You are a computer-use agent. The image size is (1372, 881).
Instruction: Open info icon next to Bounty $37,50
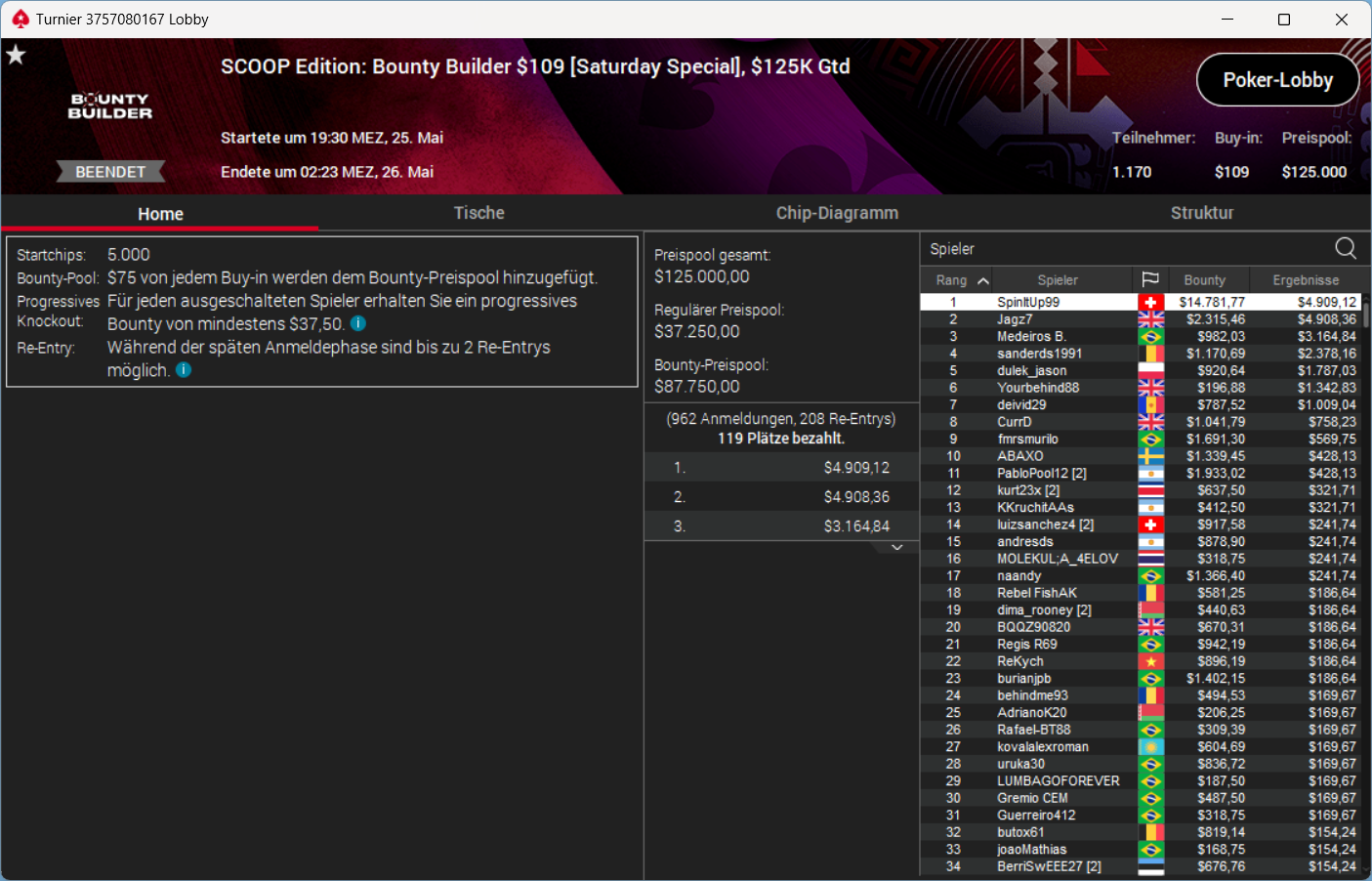click(x=358, y=323)
